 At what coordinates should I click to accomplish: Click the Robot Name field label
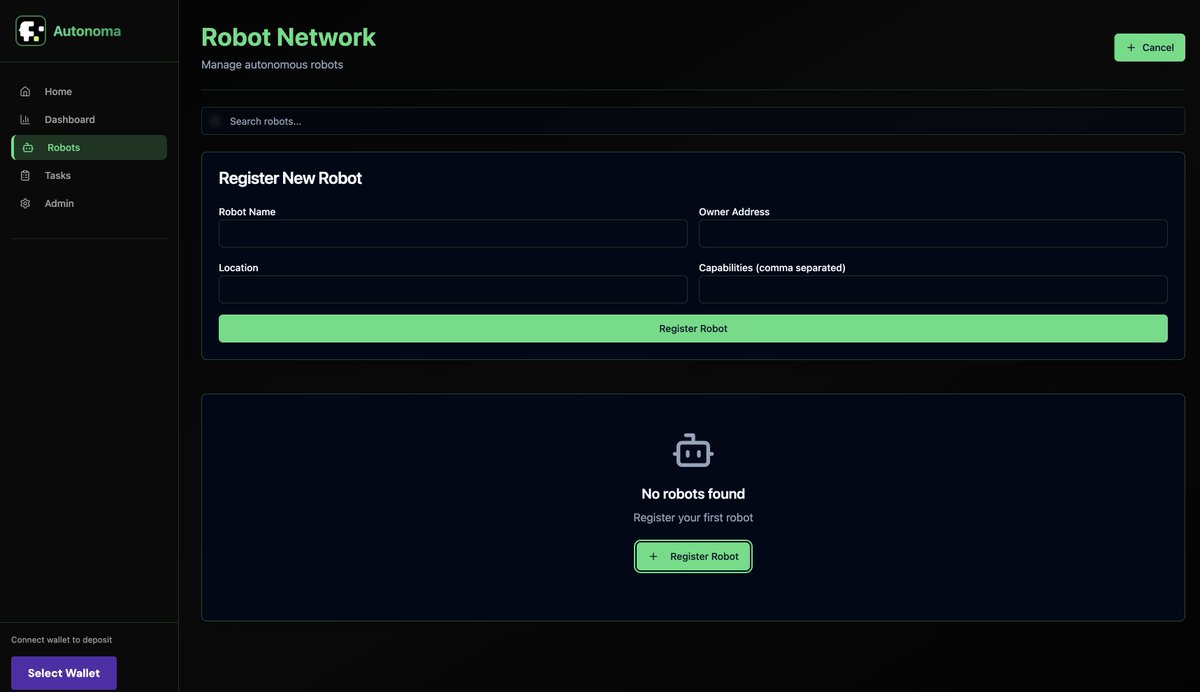pos(247,212)
